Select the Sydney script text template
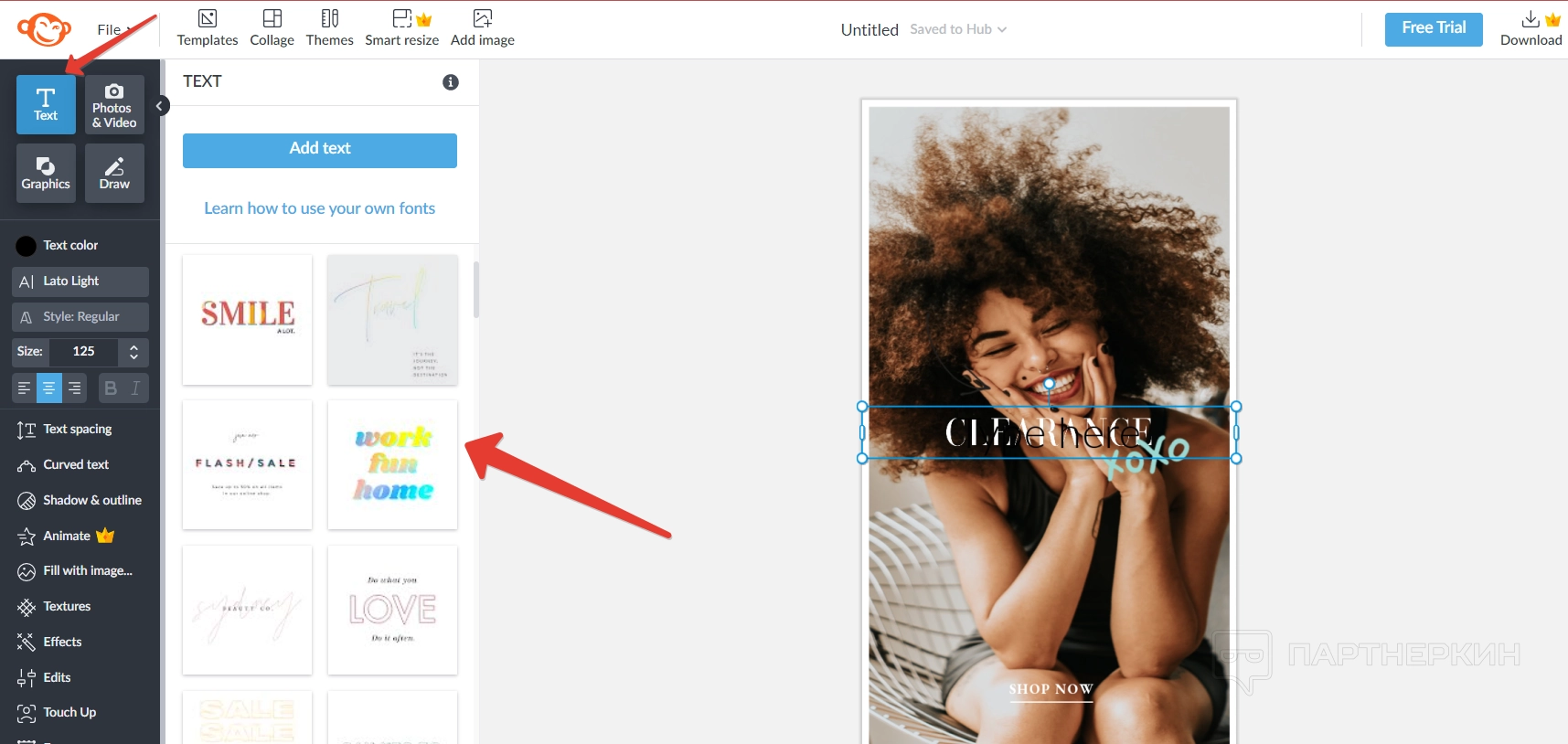The height and width of the screenshot is (744, 1568). (x=247, y=611)
